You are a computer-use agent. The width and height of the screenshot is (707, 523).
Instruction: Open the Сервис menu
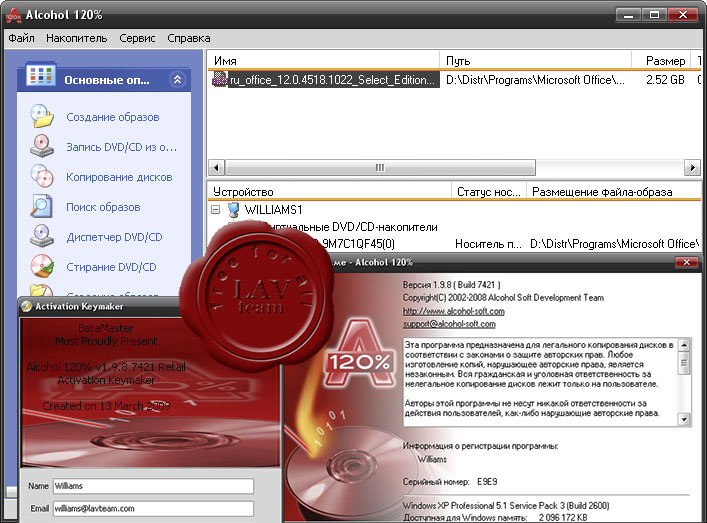(x=137, y=38)
